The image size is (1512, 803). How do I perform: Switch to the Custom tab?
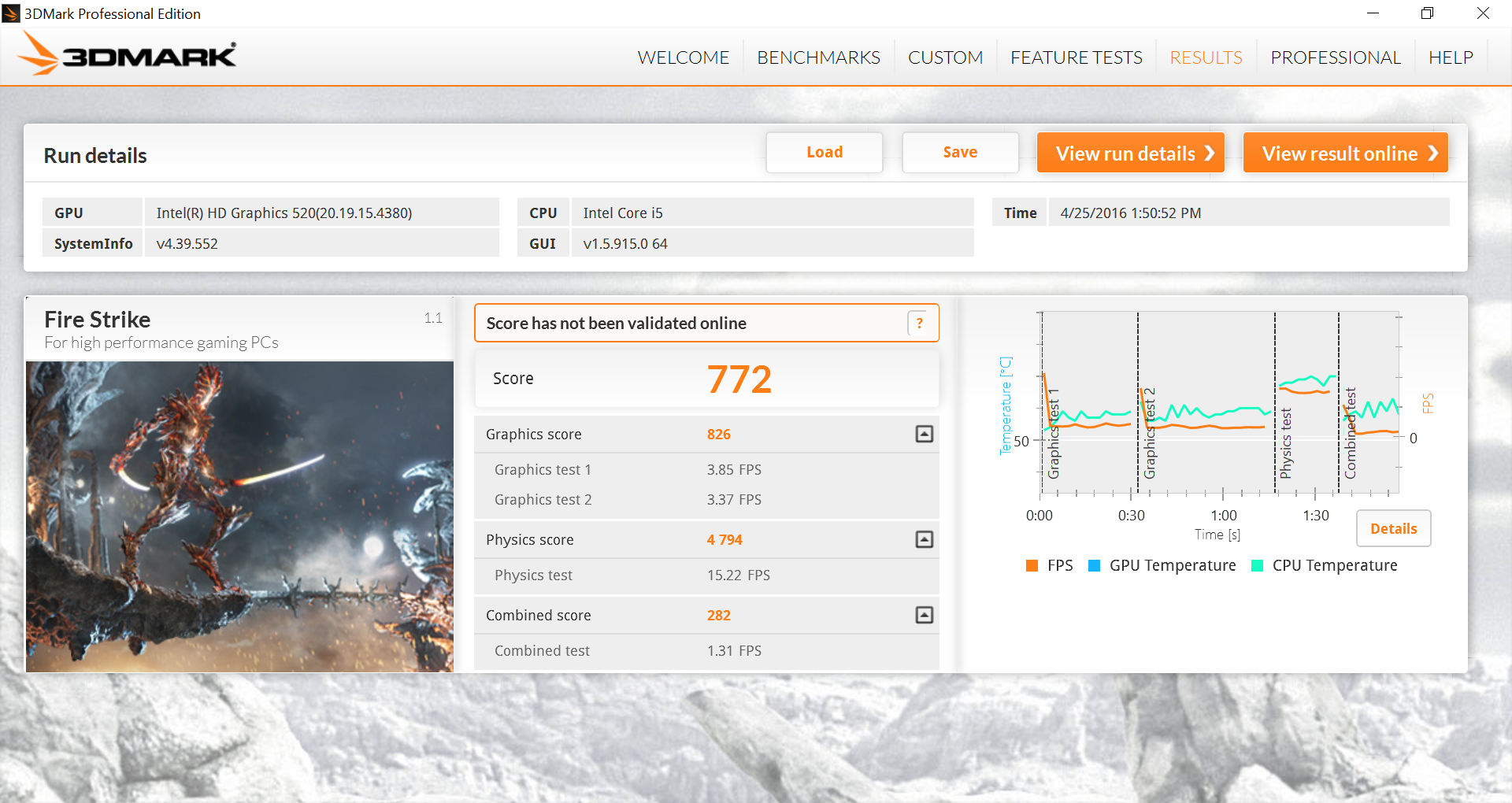[x=945, y=57]
